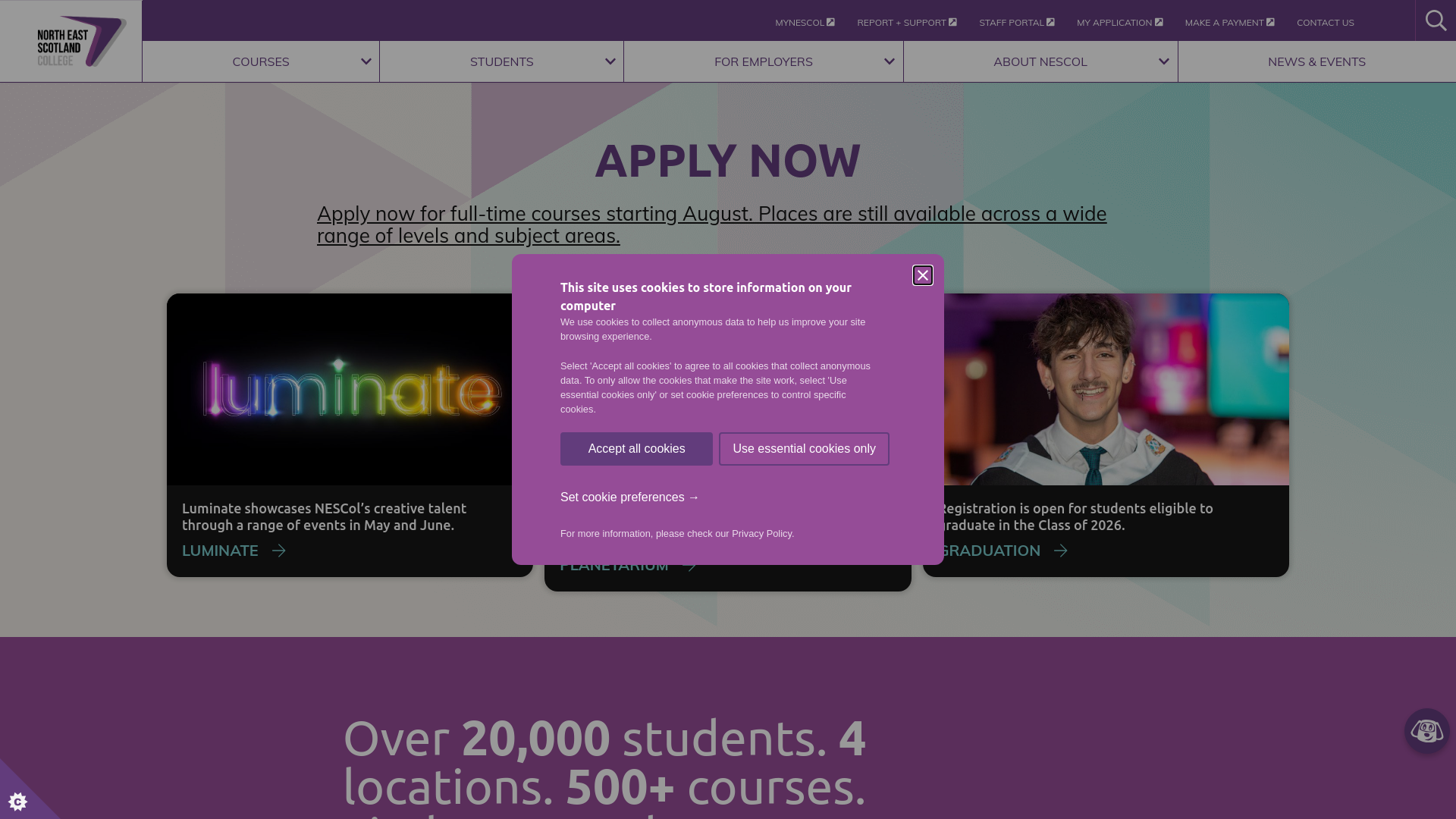
Task: Open the STUDENTS navigation item
Action: (502, 61)
